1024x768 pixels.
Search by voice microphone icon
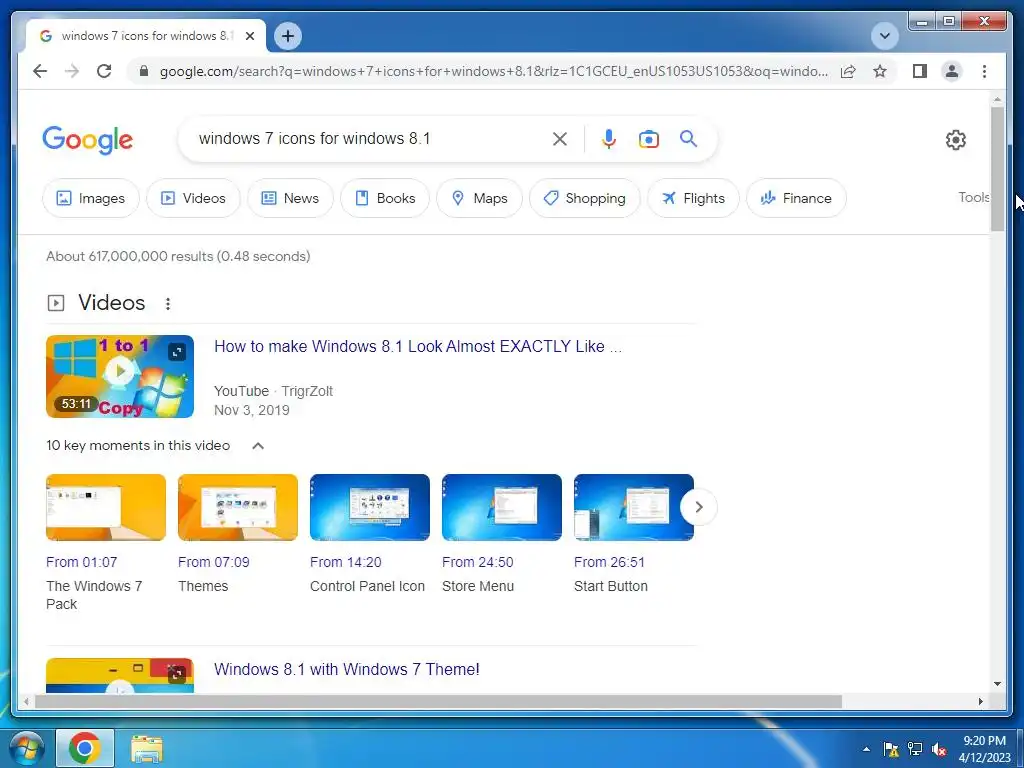coord(609,138)
